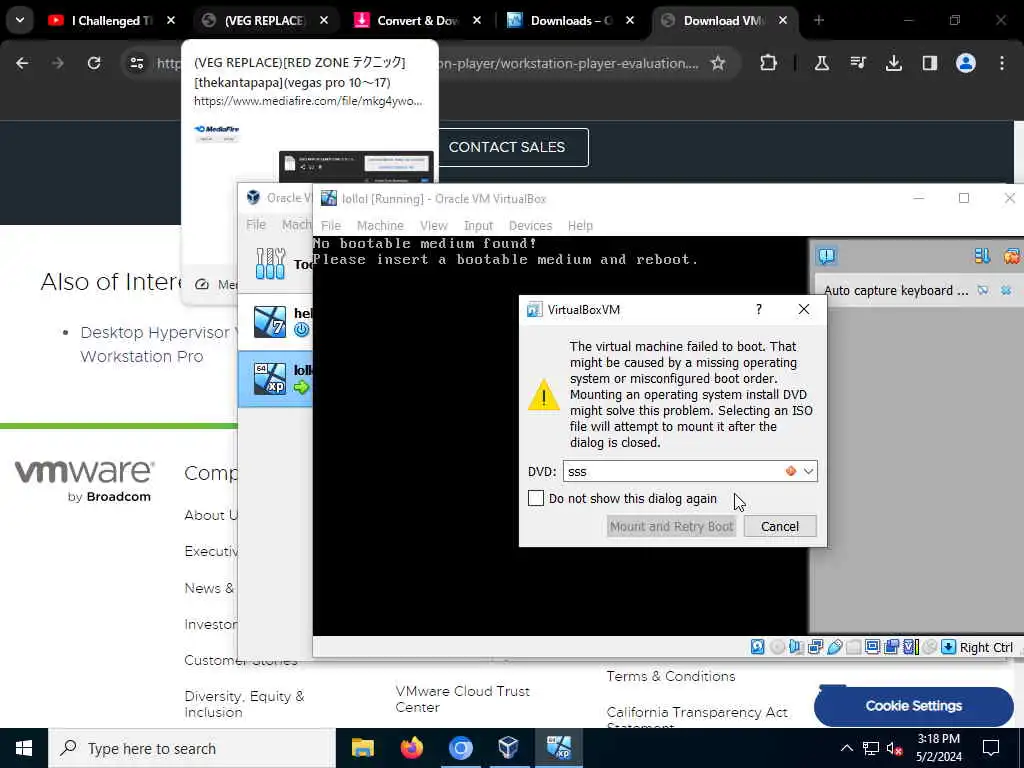Click the audio indicator icon in VM status bar
The height and width of the screenshot is (768, 1024).
coord(796,647)
